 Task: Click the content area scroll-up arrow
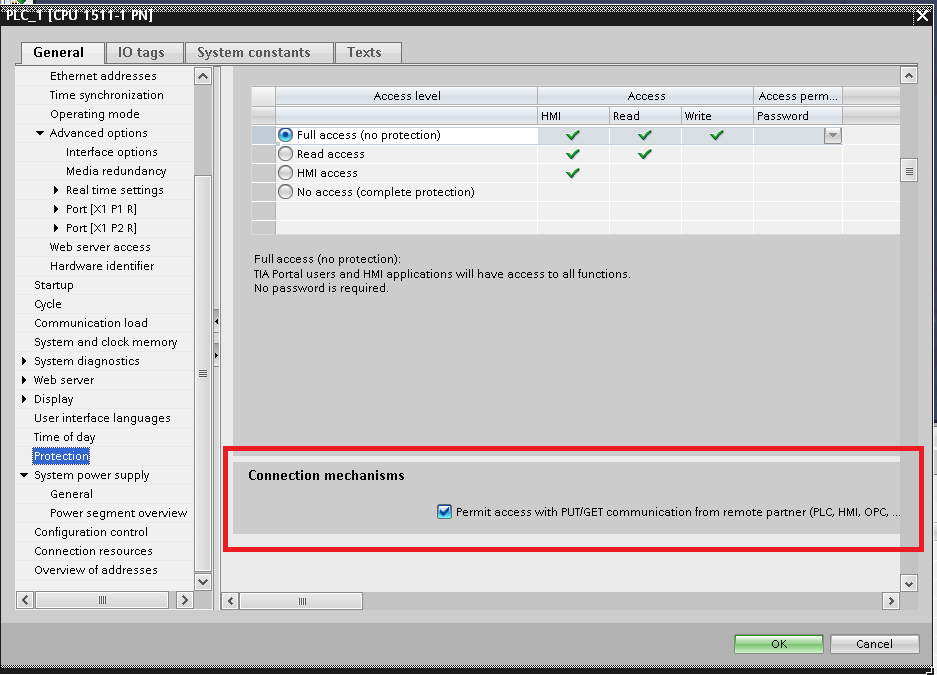908,76
